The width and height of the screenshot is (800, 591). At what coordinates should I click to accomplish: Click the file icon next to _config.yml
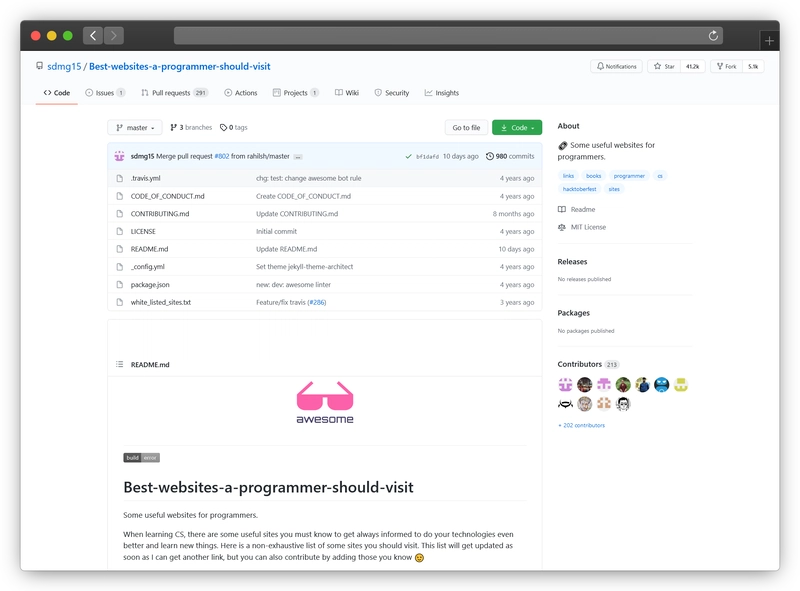119,267
